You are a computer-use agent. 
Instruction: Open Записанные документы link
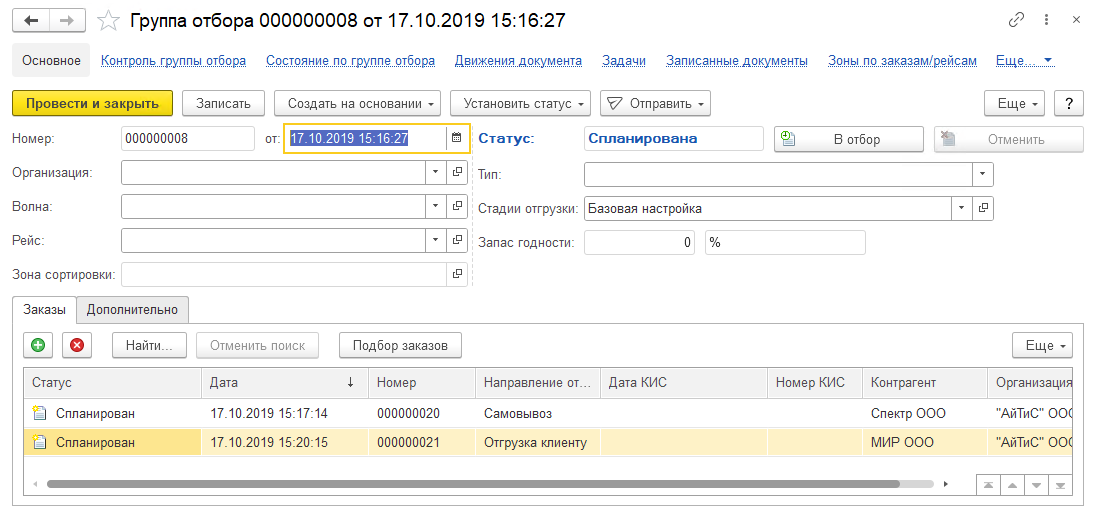click(x=737, y=60)
